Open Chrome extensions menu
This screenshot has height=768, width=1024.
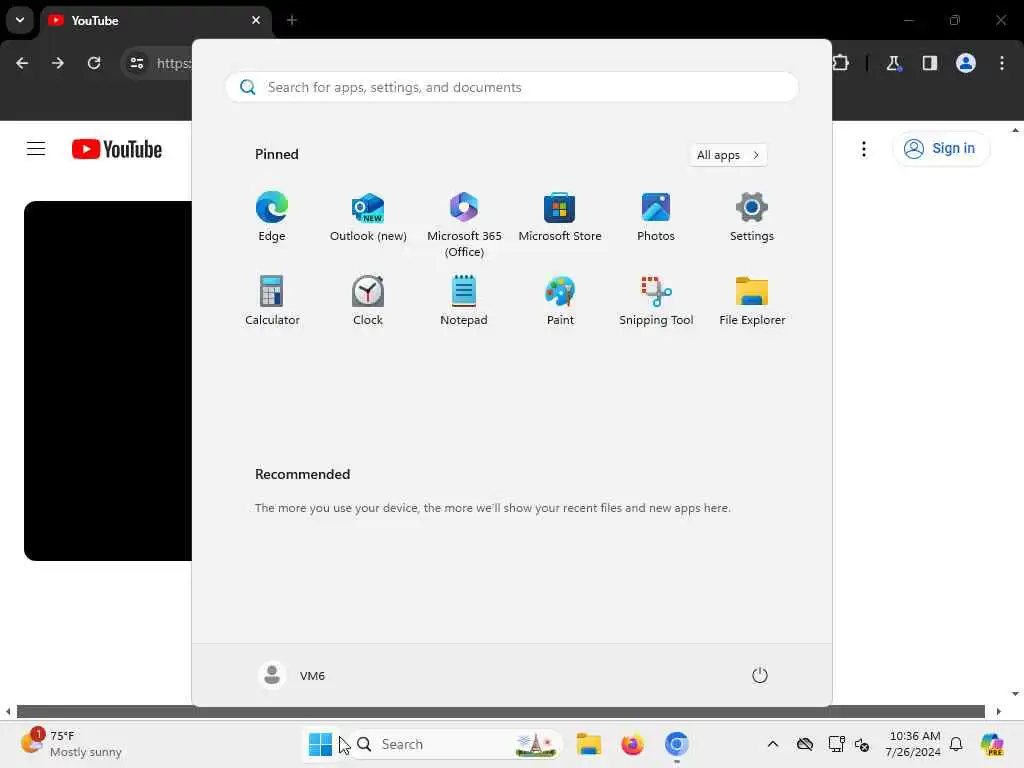tap(841, 63)
